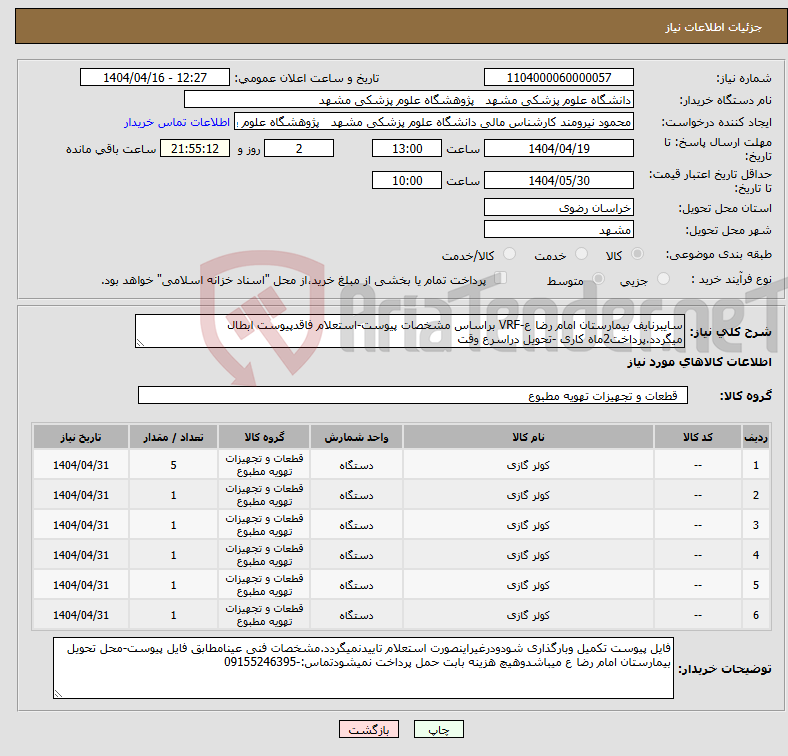Image resolution: width=788 pixels, height=756 pixels.
Task: Click unit دستگاه in row 3
Action: click(x=356, y=525)
